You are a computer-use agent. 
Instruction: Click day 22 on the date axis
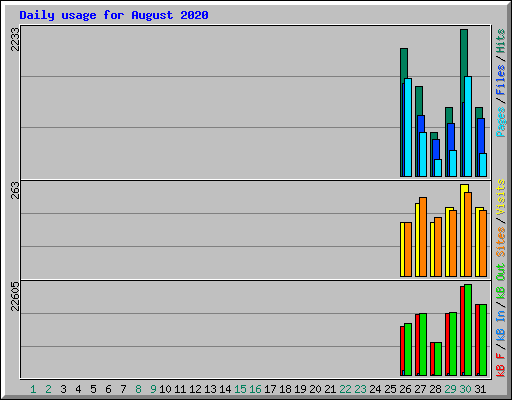[345, 389]
